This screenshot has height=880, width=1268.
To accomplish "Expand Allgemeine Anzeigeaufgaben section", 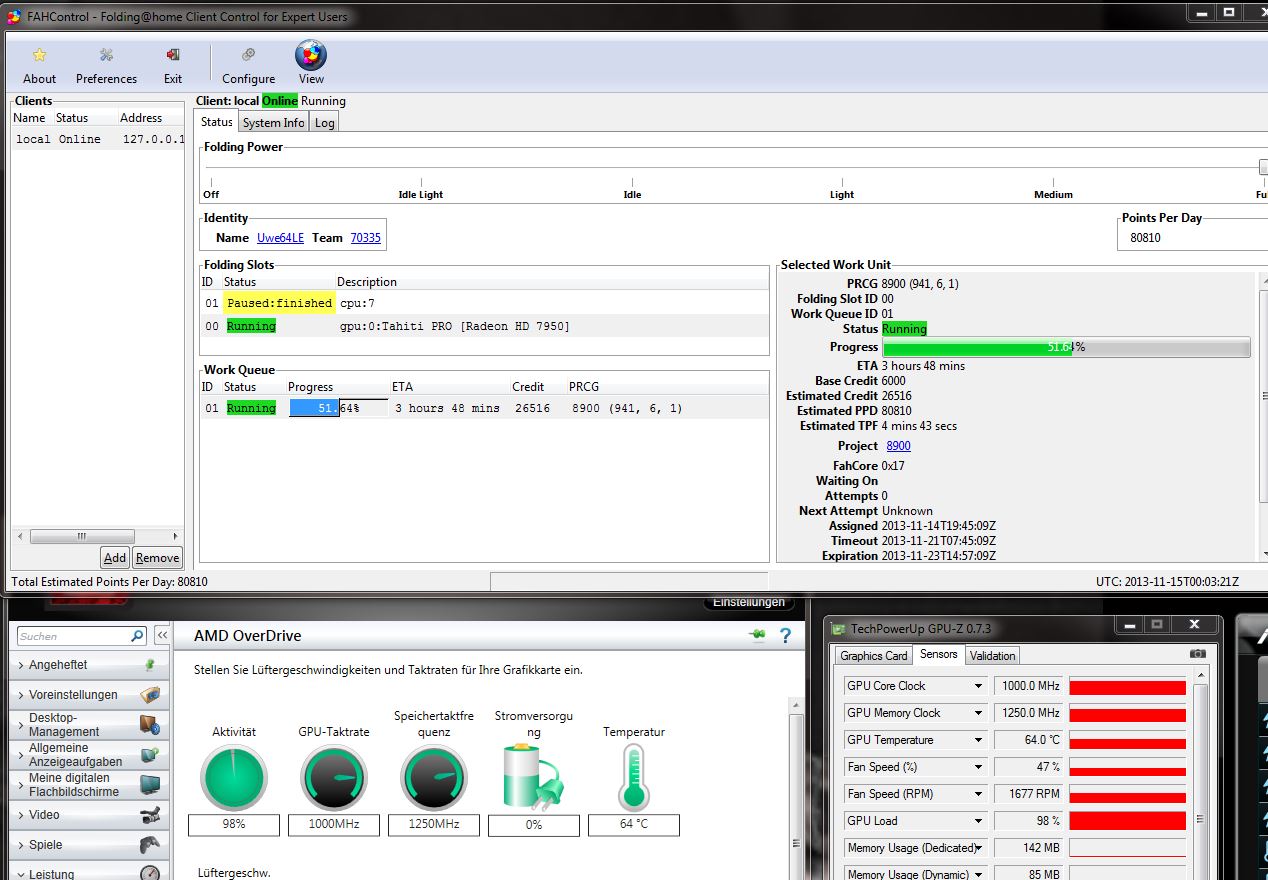I will [x=89, y=754].
